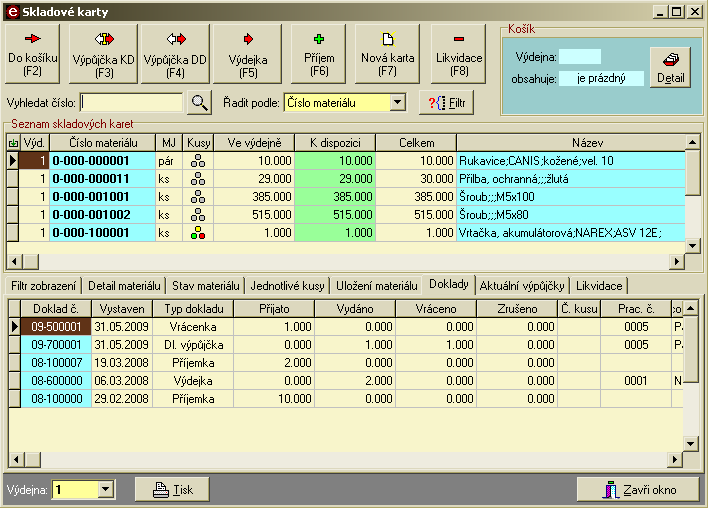708x508 pixels.
Task: Open the Aktuální výpůjčky tab
Action: click(x=521, y=285)
